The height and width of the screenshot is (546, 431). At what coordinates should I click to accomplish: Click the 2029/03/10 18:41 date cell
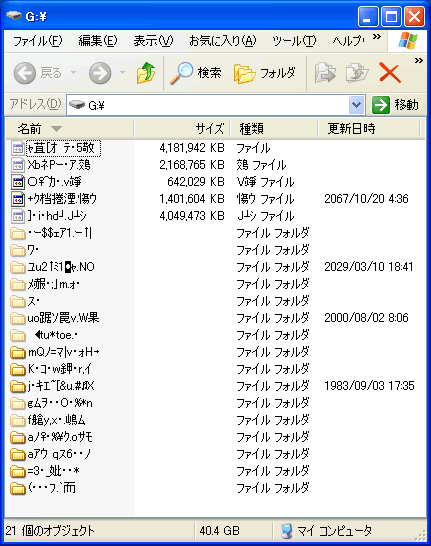(x=368, y=267)
